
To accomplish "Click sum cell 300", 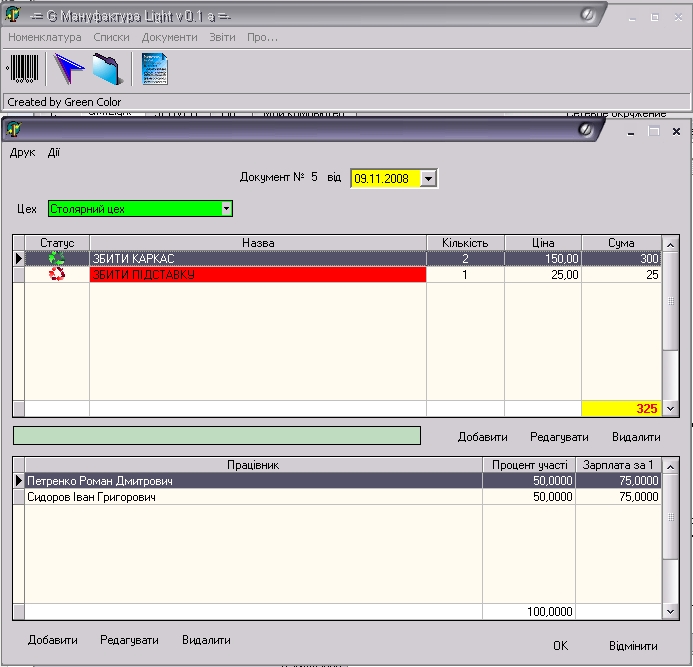I will point(621,258).
